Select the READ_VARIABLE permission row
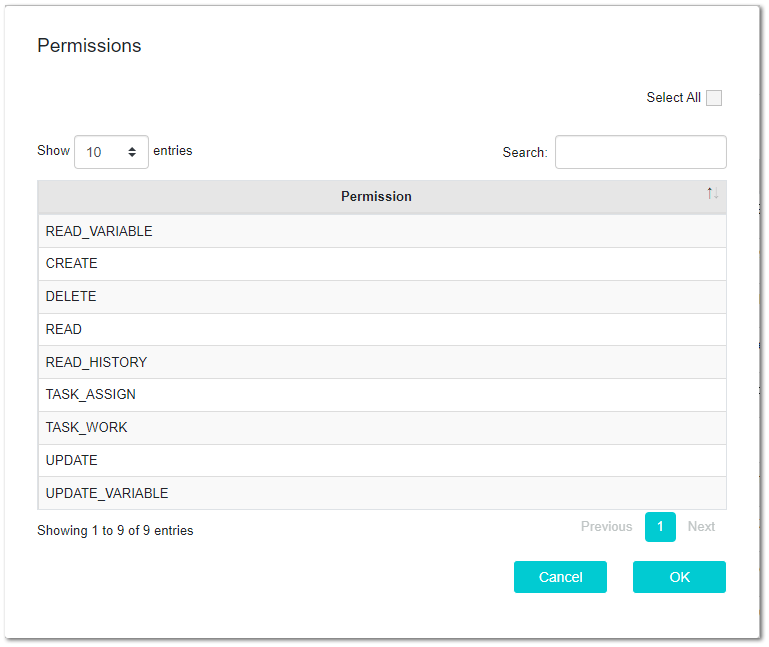 (x=382, y=231)
